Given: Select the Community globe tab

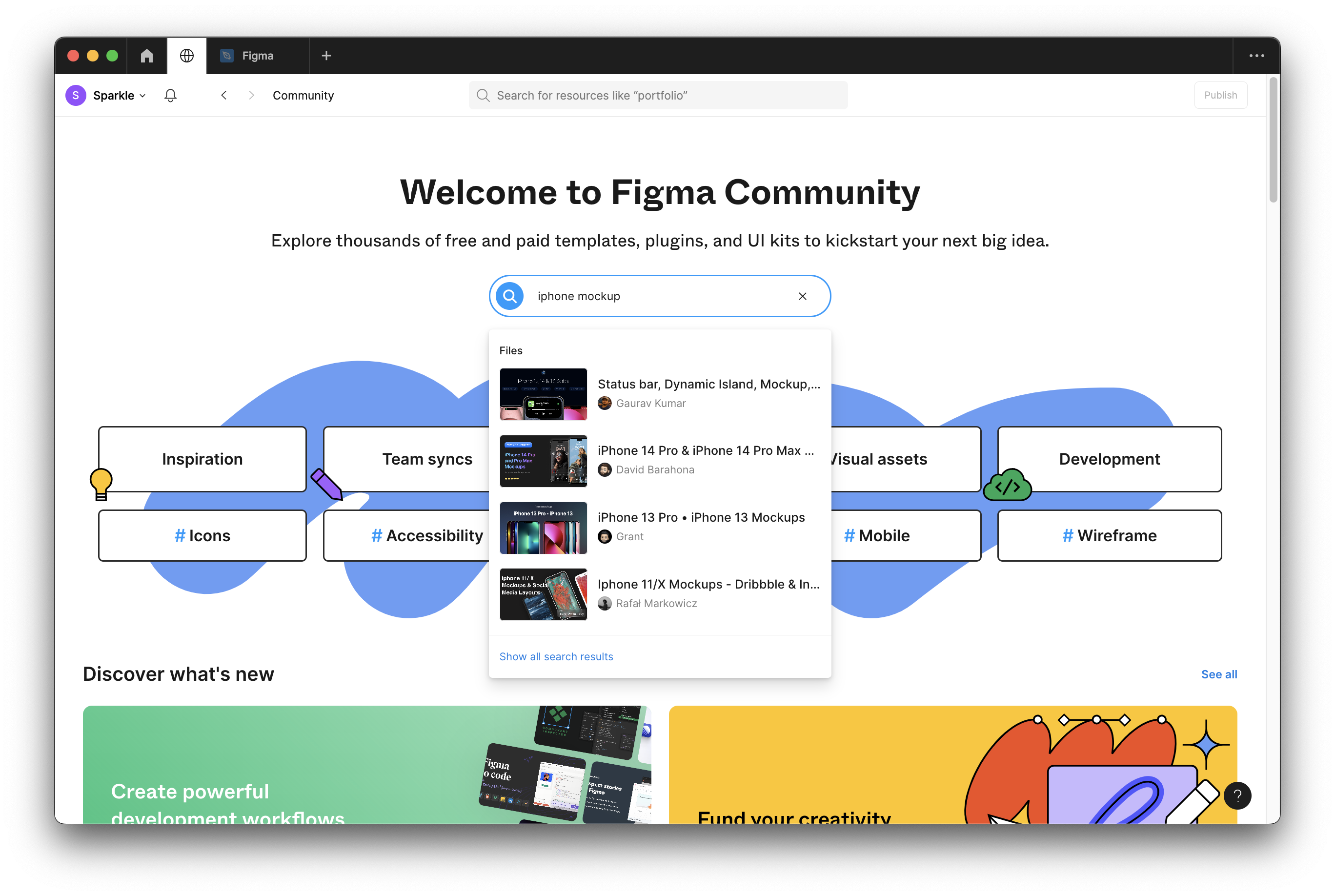Looking at the screenshot, I should tap(187, 56).
